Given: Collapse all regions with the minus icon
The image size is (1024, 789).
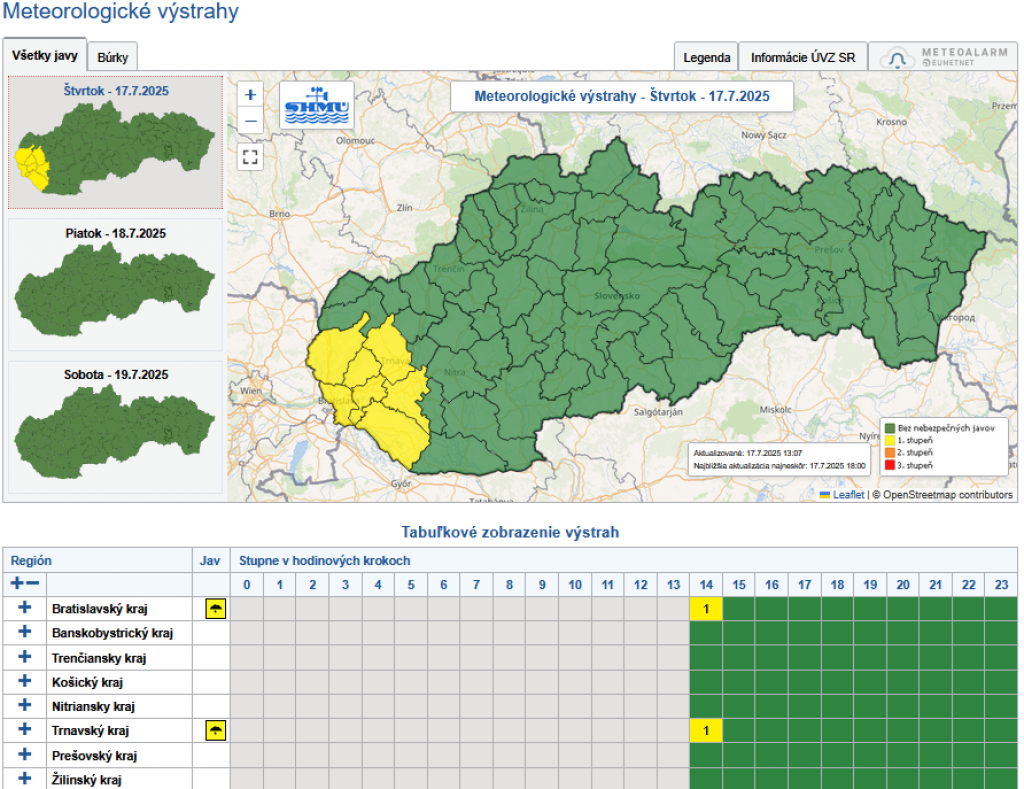Looking at the screenshot, I should [x=33, y=583].
